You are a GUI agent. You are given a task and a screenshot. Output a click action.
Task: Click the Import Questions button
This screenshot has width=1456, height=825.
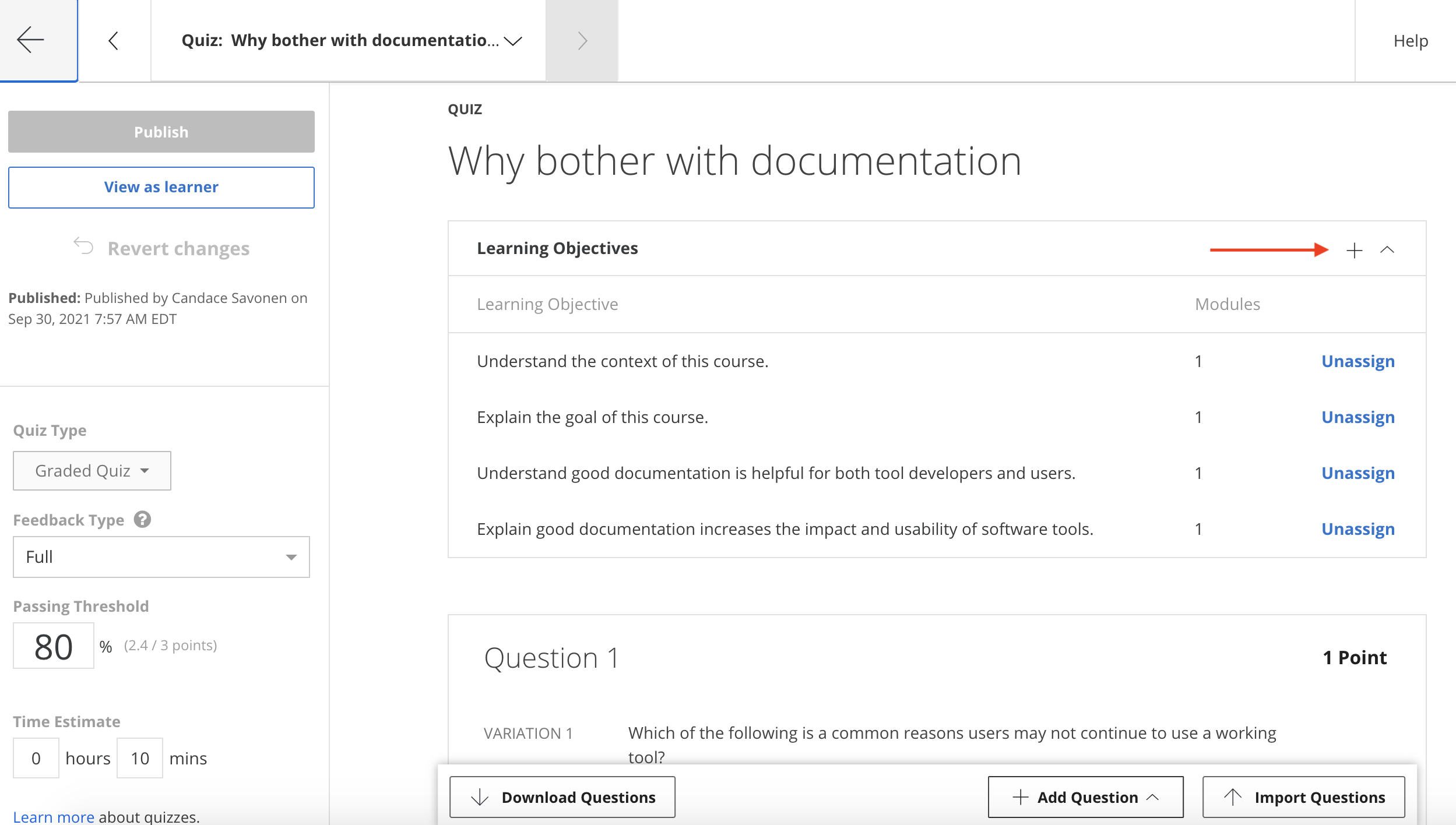[x=1304, y=797]
